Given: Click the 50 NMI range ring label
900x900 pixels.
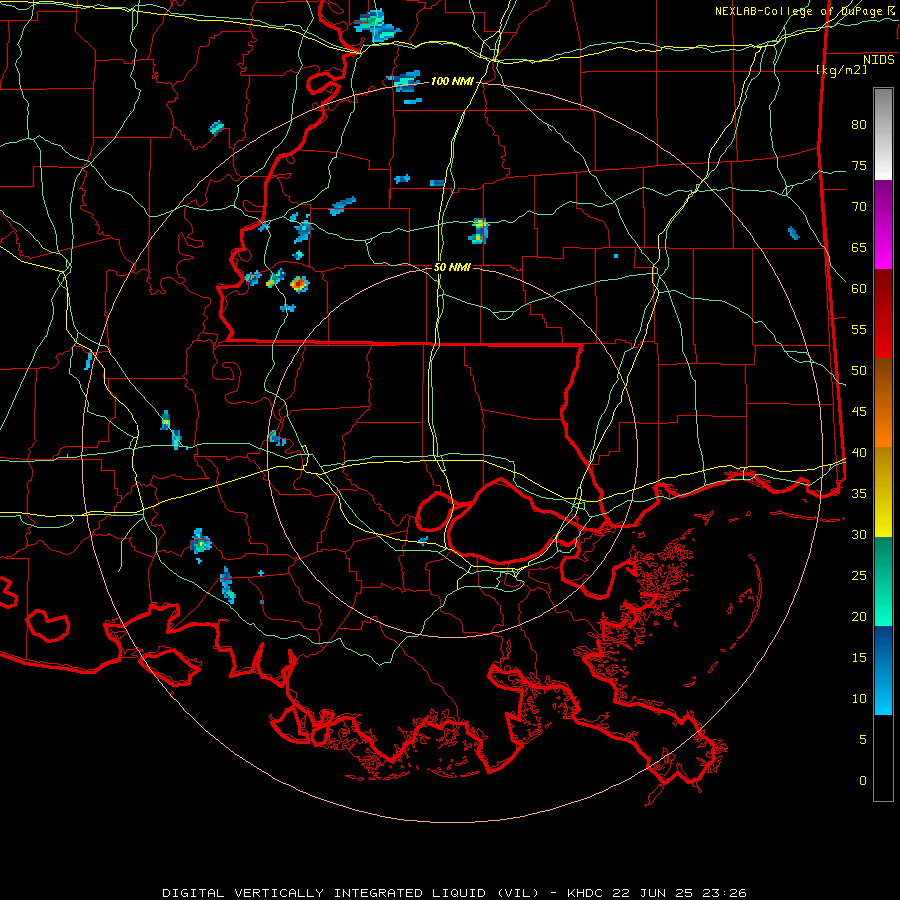Looking at the screenshot, I should 452,267.
